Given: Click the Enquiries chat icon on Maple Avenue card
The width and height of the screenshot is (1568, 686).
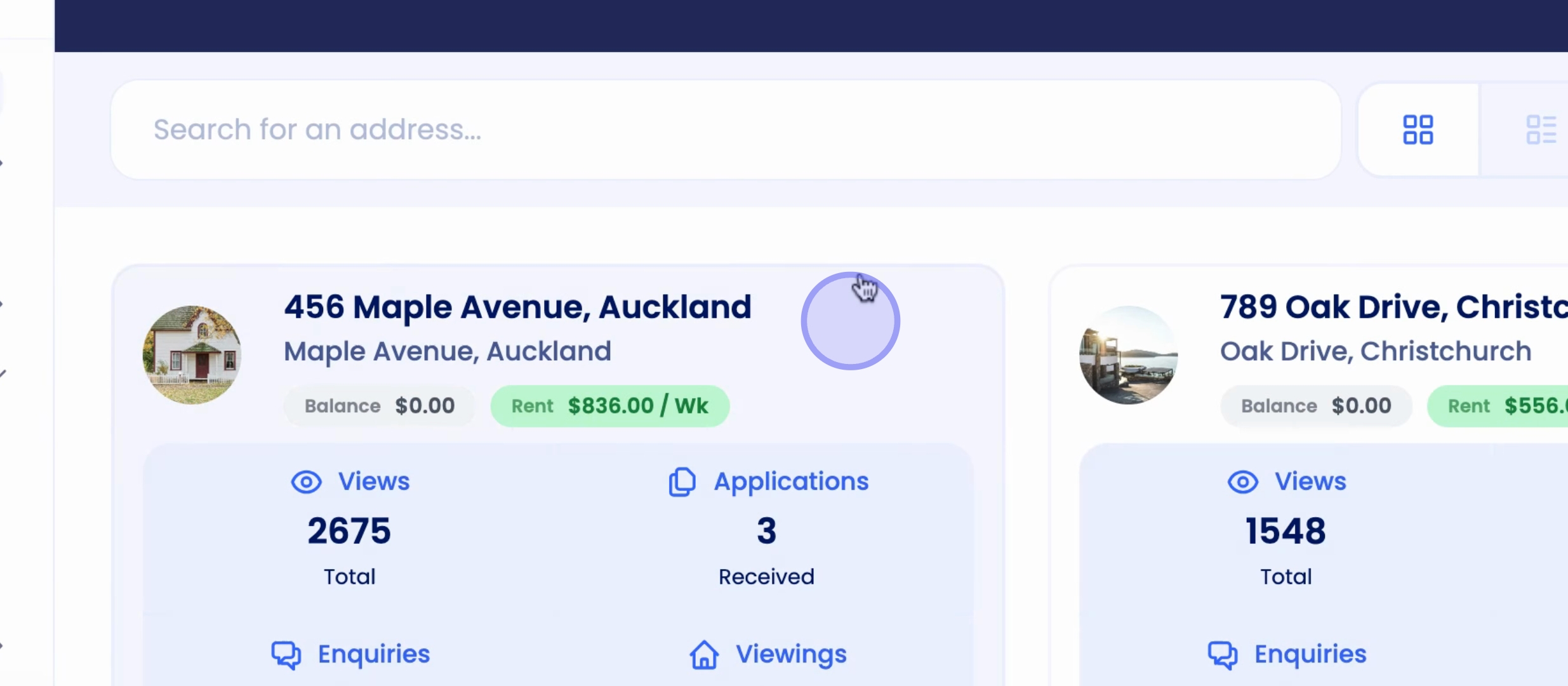Looking at the screenshot, I should coord(286,655).
